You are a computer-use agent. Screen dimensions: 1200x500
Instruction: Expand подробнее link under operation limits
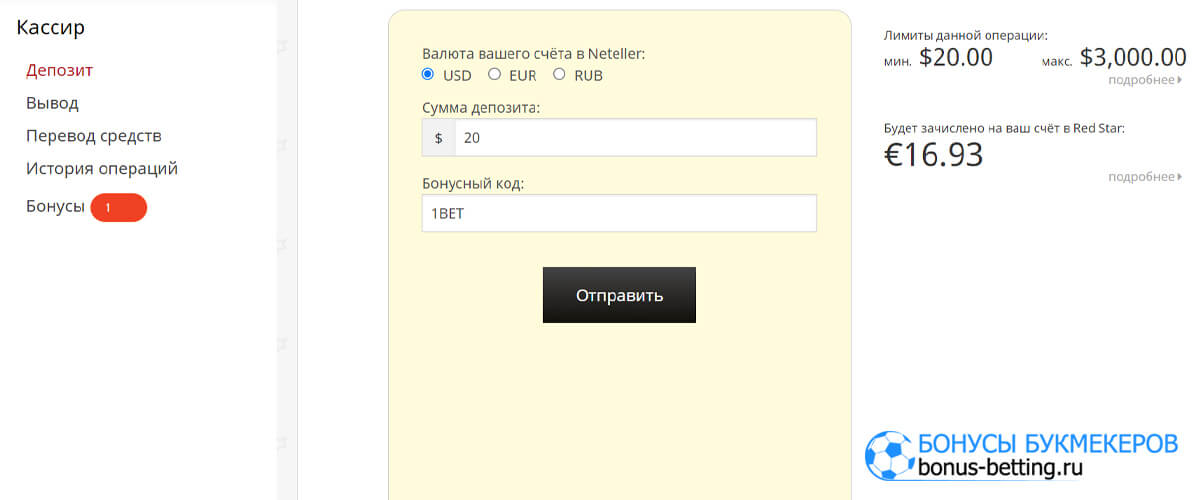[x=1145, y=80]
